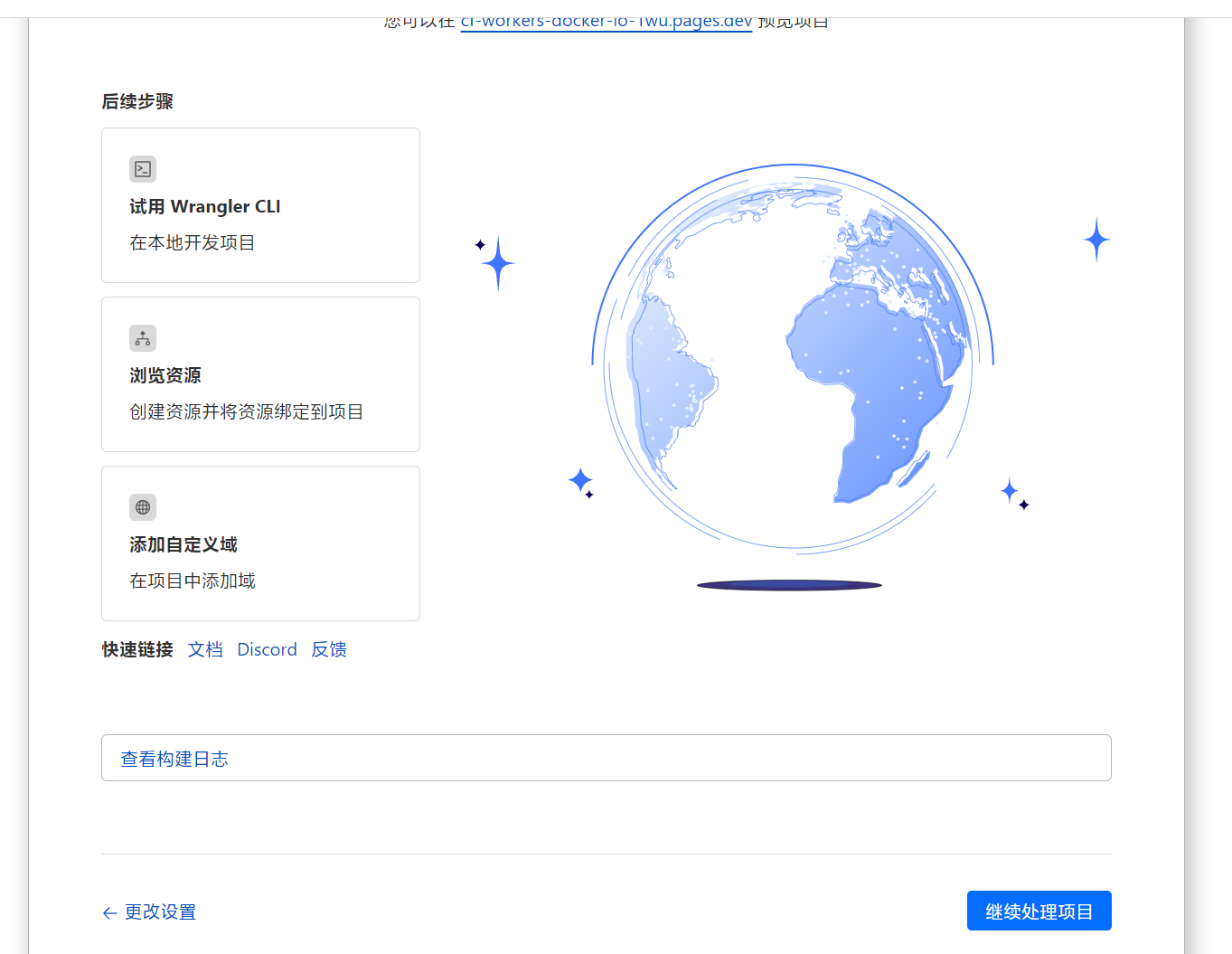
Task: Click the 创建资源并将资源绑定到项目 description
Action: [x=246, y=412]
